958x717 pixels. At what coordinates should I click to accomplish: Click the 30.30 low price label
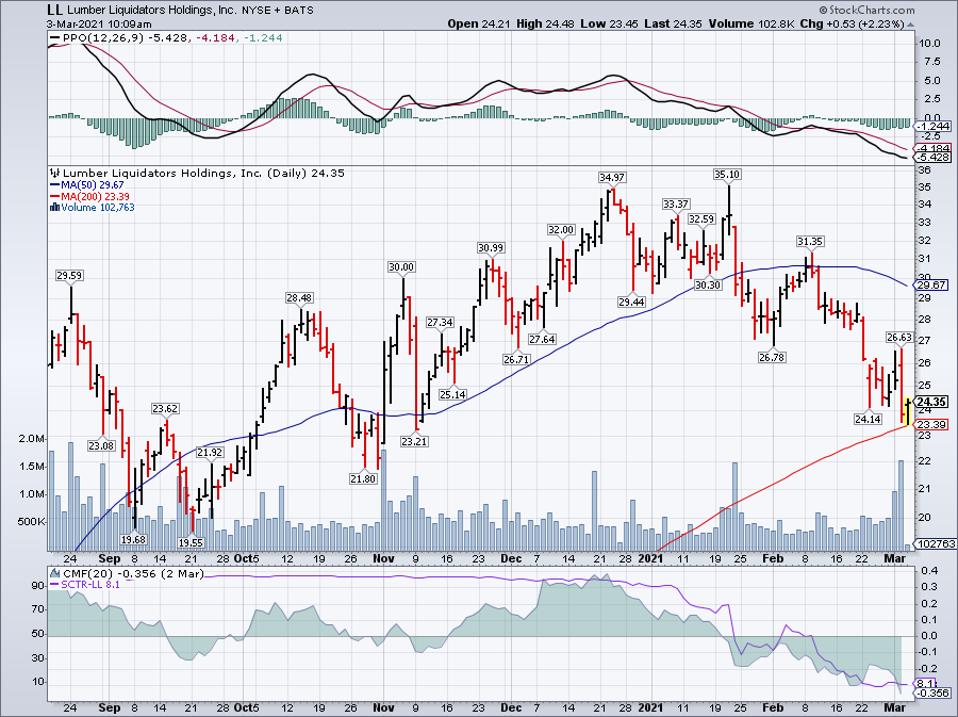[708, 285]
